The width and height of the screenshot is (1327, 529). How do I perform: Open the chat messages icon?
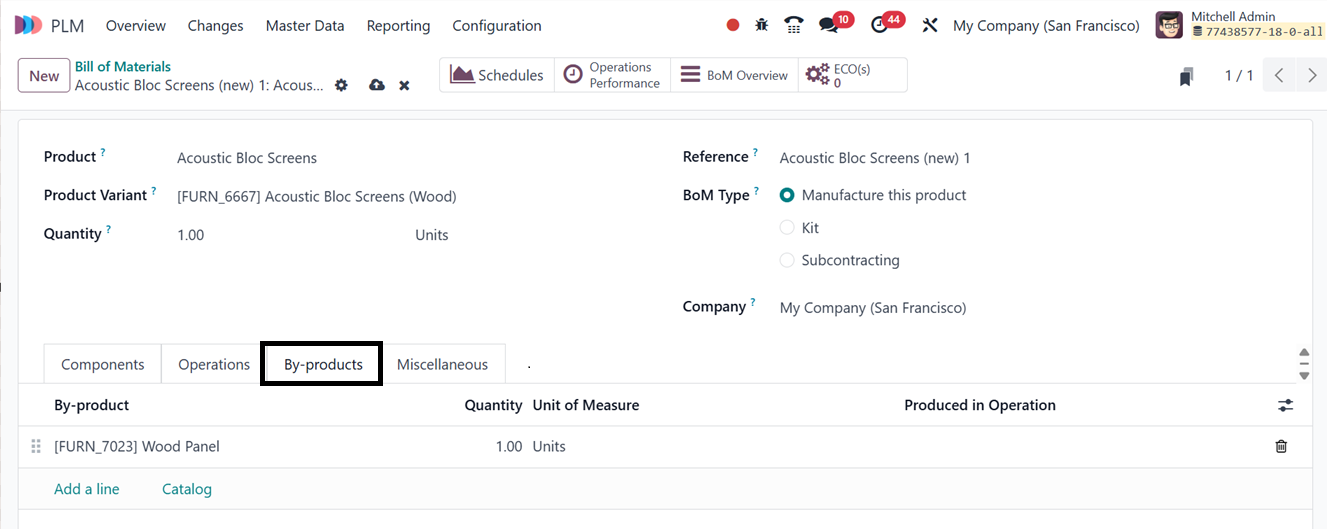tap(828, 25)
